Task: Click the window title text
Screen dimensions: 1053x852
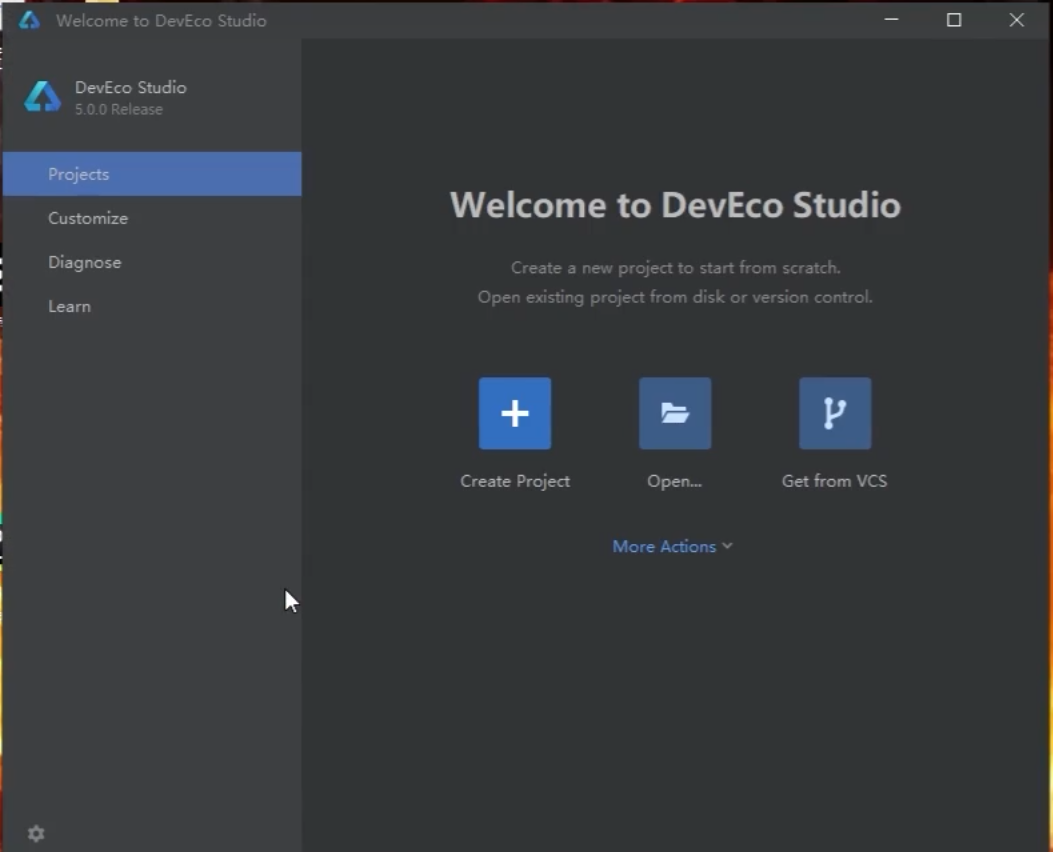Action: point(161,21)
